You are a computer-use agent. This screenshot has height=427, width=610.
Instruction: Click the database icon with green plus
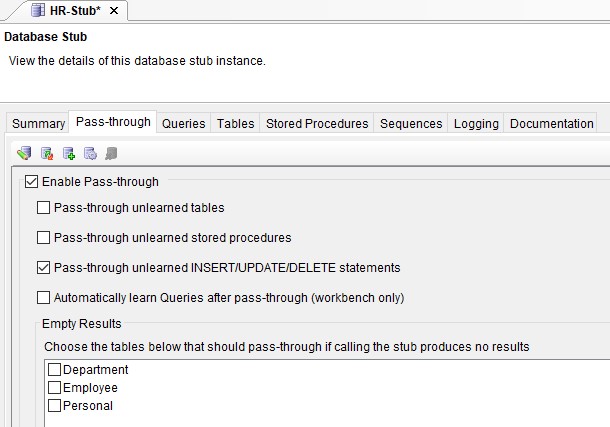coord(68,153)
